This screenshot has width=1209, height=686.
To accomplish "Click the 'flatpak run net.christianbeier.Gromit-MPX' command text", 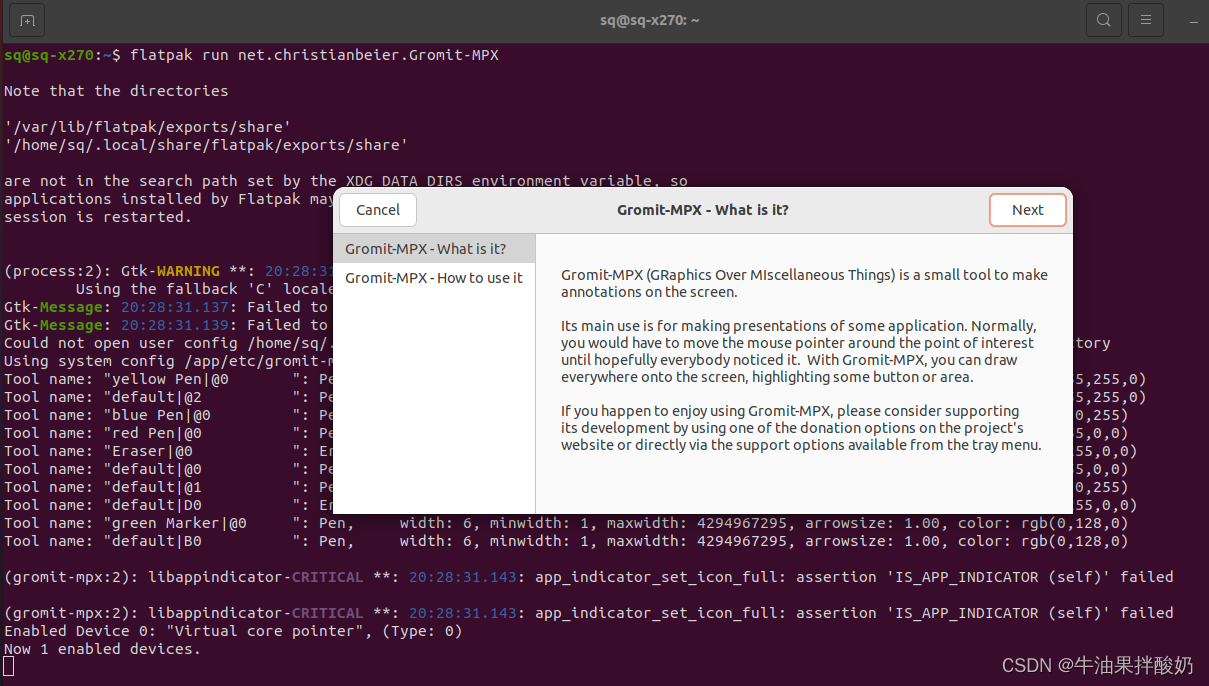I will click(x=314, y=55).
